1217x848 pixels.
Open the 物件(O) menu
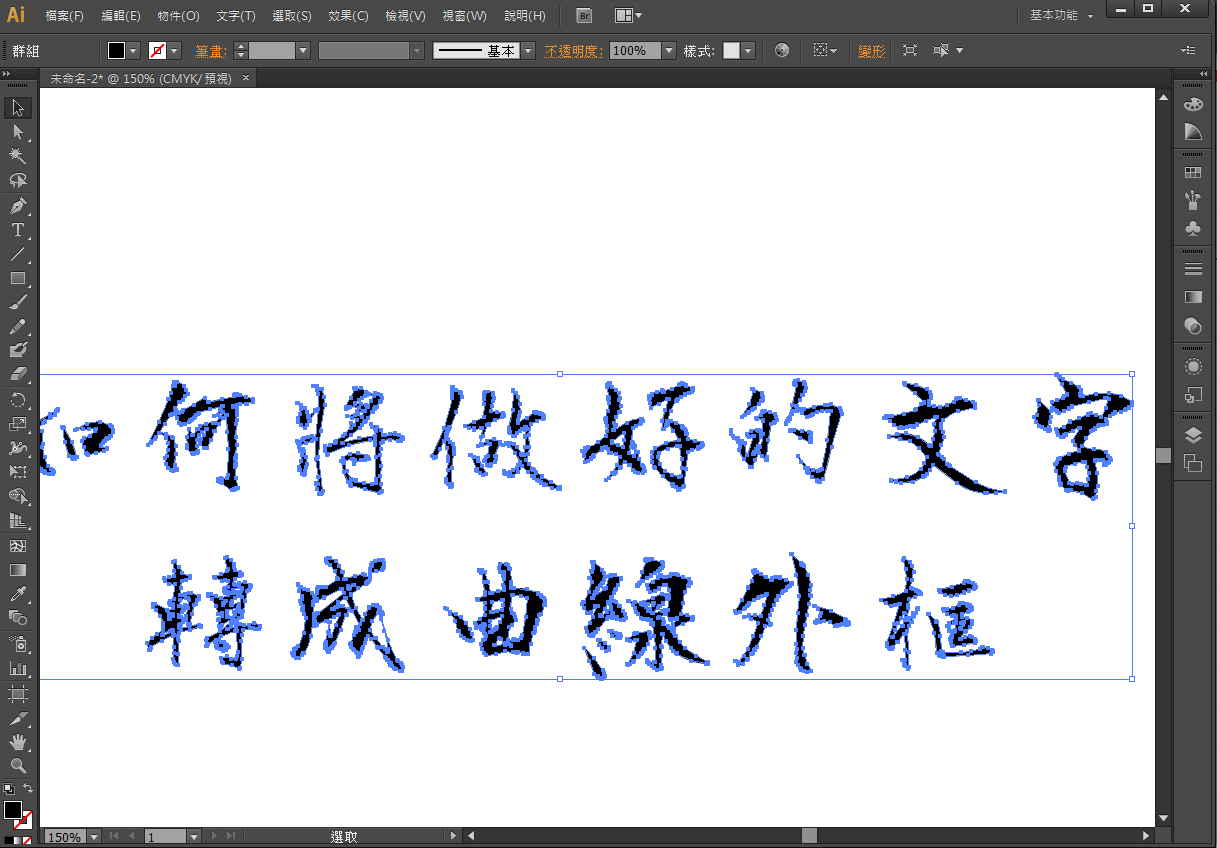[x=179, y=16]
